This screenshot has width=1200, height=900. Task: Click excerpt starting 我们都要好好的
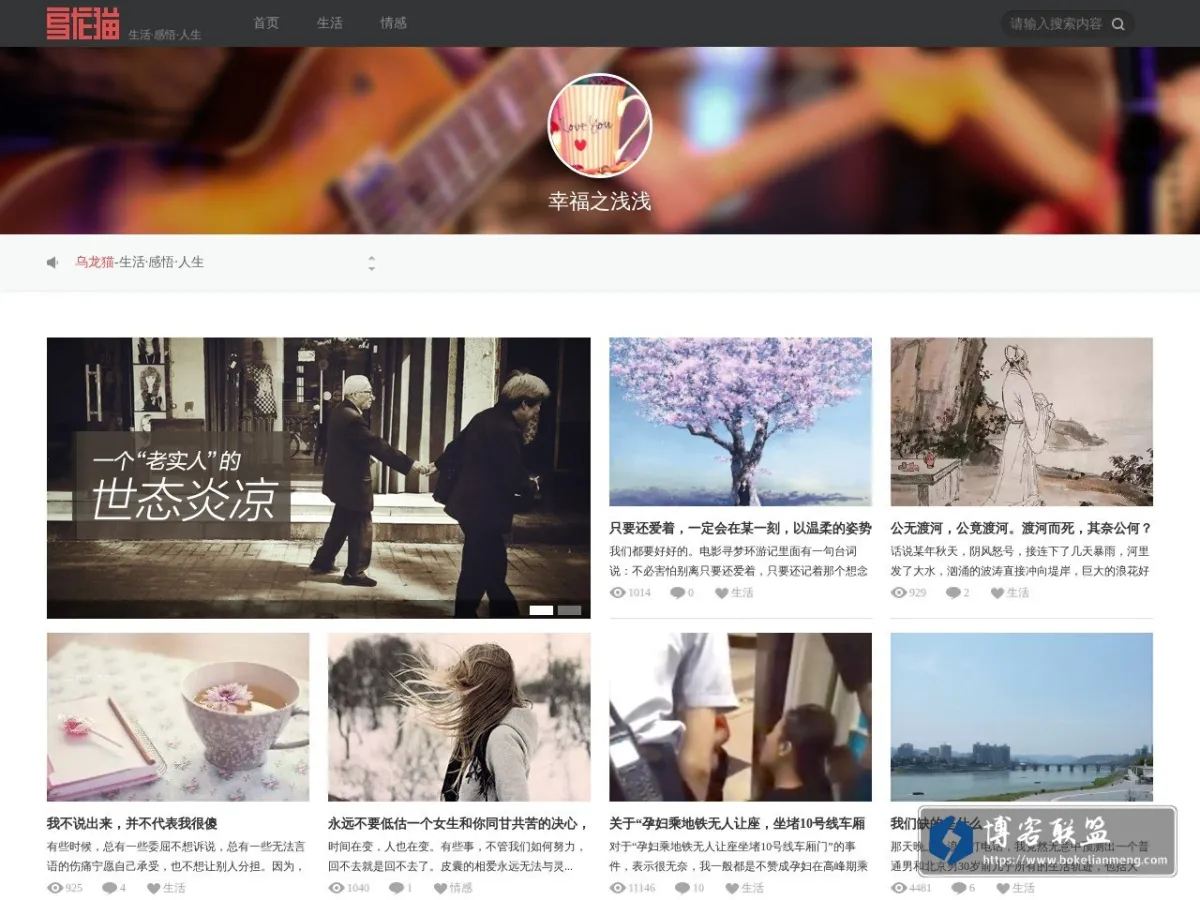click(x=740, y=561)
